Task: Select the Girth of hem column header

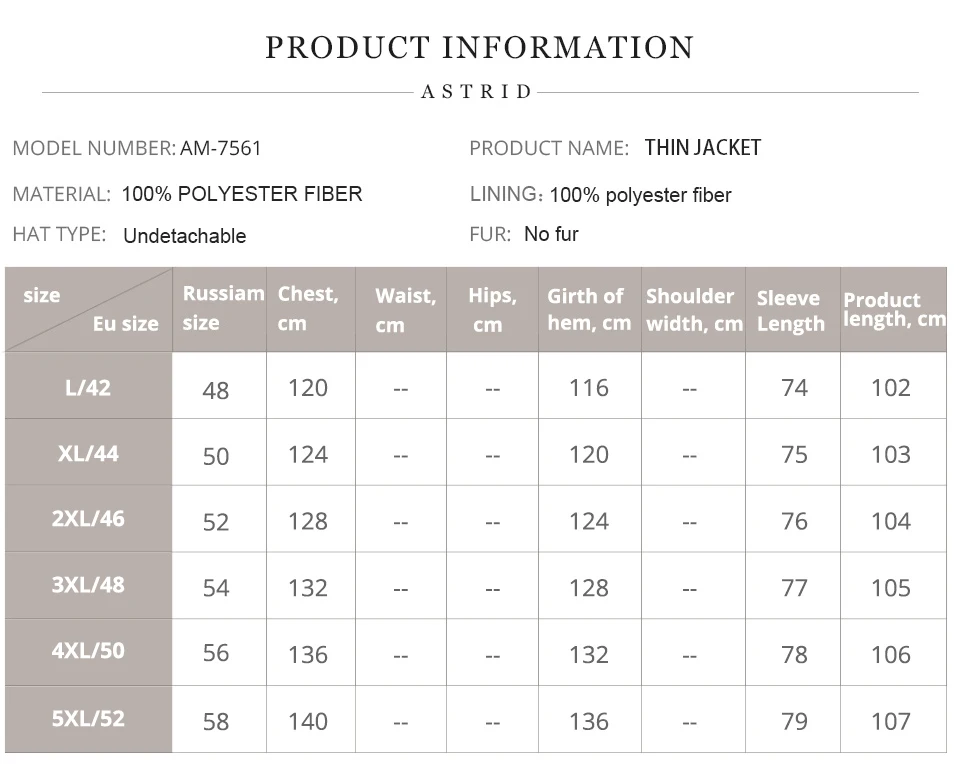Action: (x=588, y=309)
